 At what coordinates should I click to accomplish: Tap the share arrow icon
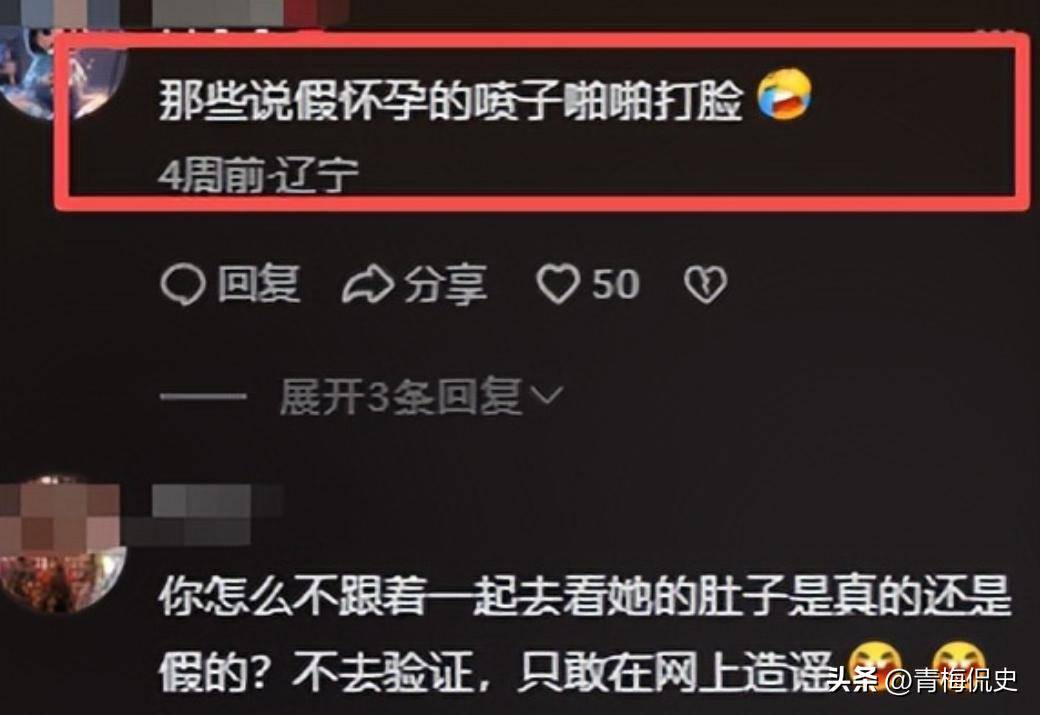[367, 285]
